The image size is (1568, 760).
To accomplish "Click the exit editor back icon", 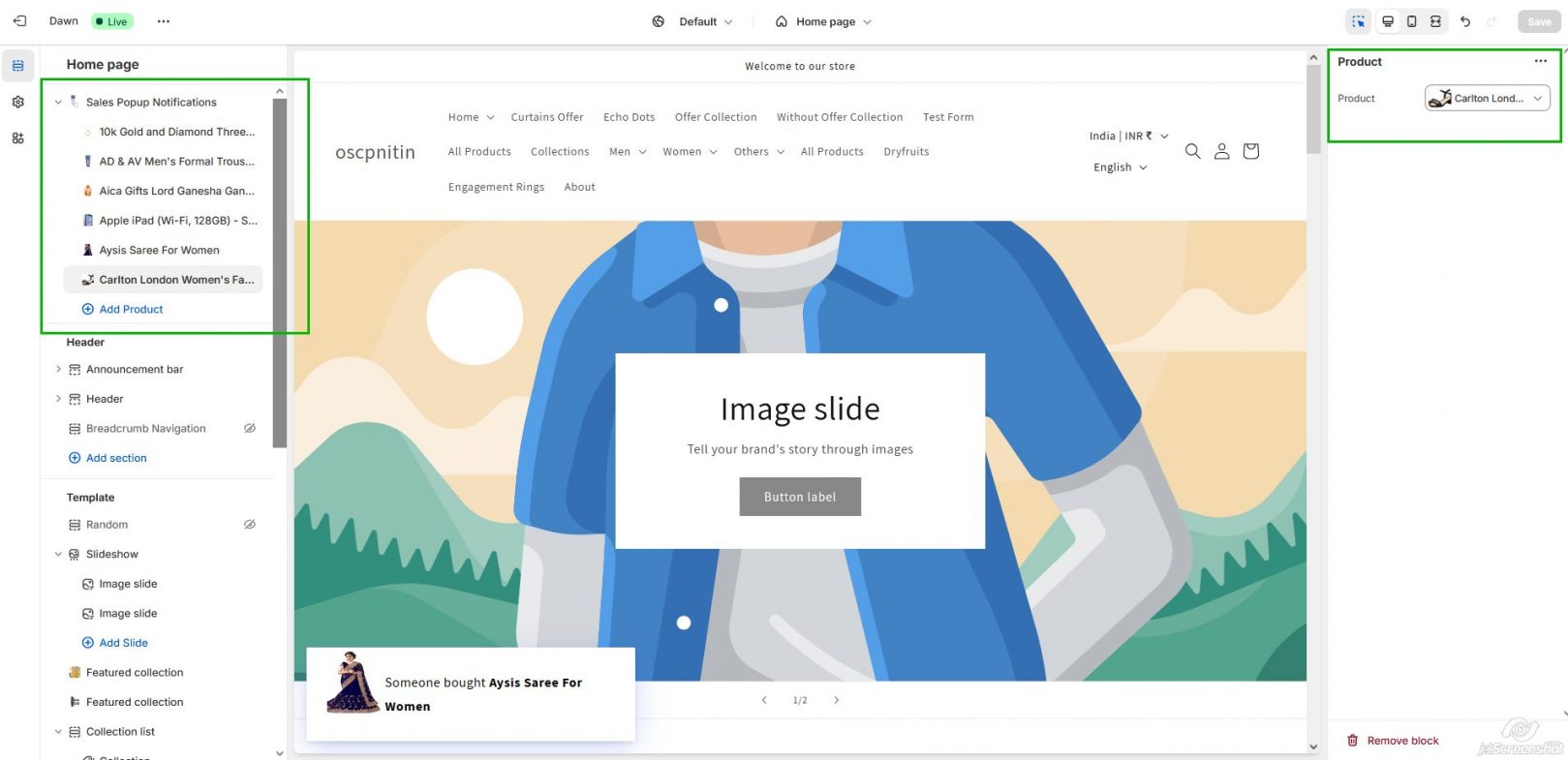I will [19, 21].
